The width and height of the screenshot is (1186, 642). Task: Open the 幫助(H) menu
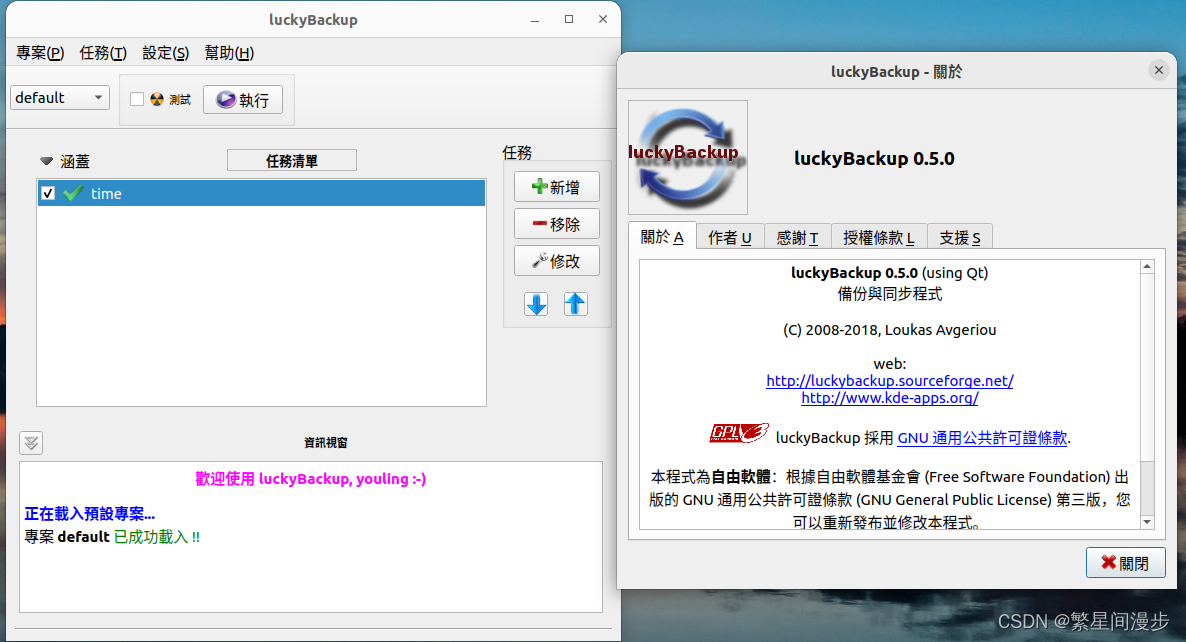click(x=229, y=53)
